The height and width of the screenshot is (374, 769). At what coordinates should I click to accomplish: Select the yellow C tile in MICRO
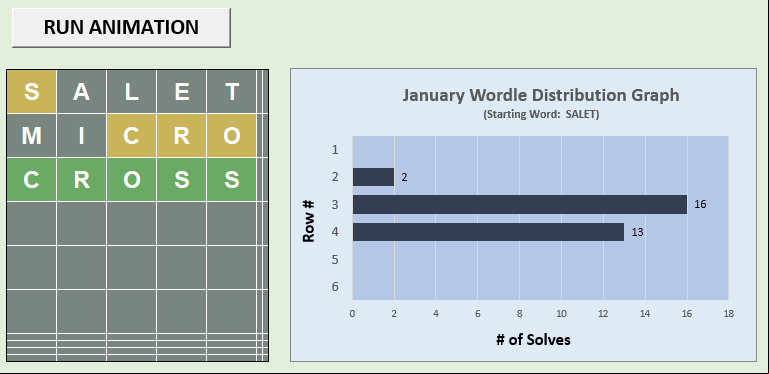[x=131, y=136]
